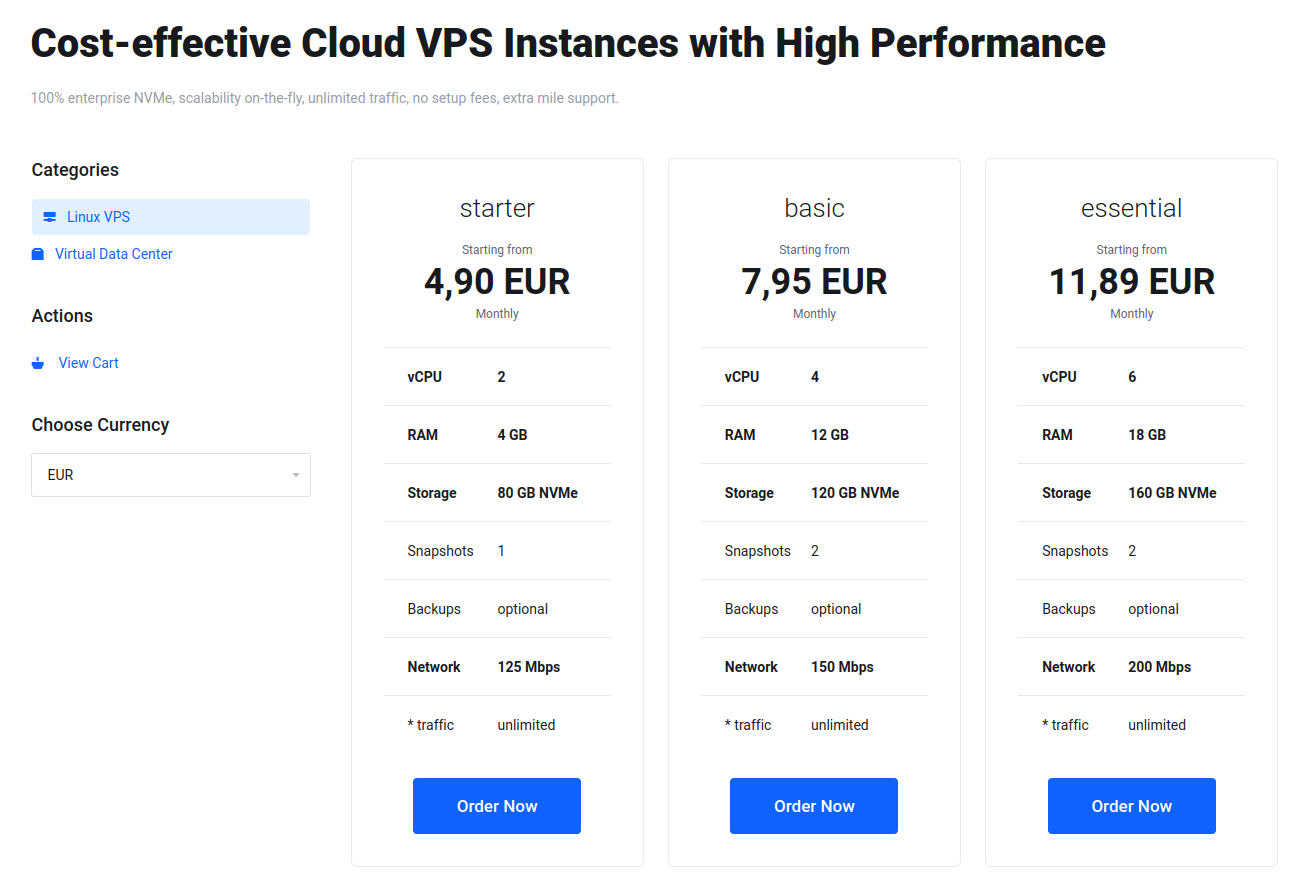Click Order Now for the essential plan

(x=1131, y=805)
